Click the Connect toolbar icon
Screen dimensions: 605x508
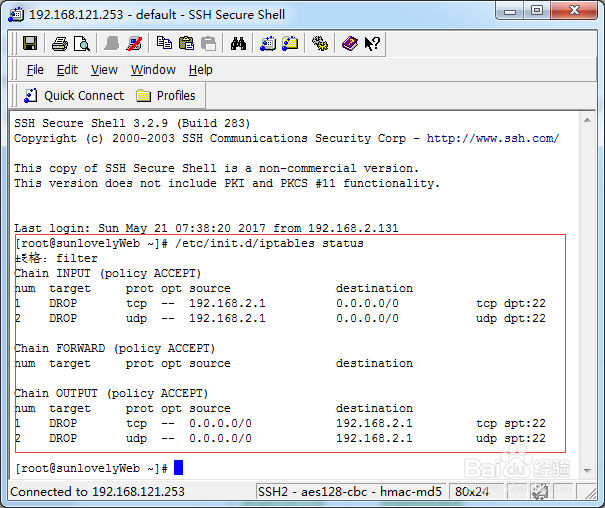tap(112, 44)
